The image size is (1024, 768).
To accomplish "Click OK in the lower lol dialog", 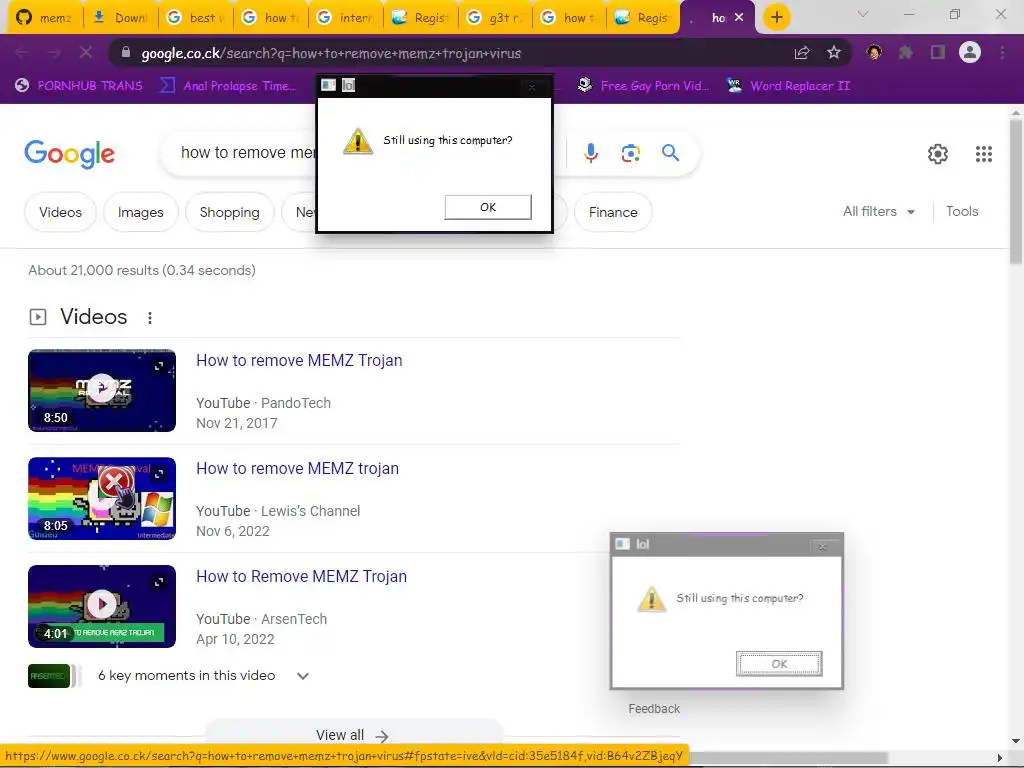I will (778, 664).
